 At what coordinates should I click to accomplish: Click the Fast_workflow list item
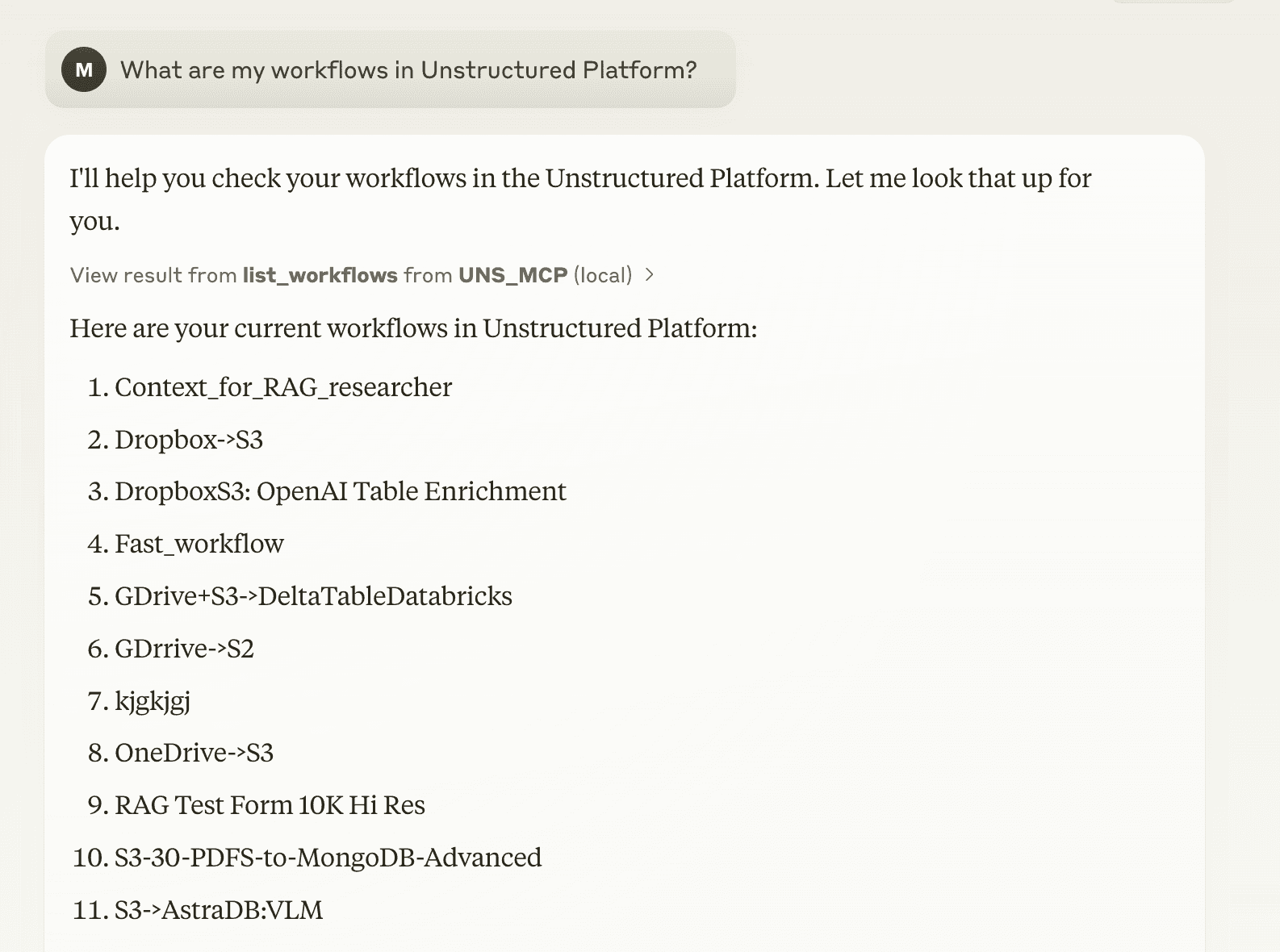pyautogui.click(x=199, y=544)
